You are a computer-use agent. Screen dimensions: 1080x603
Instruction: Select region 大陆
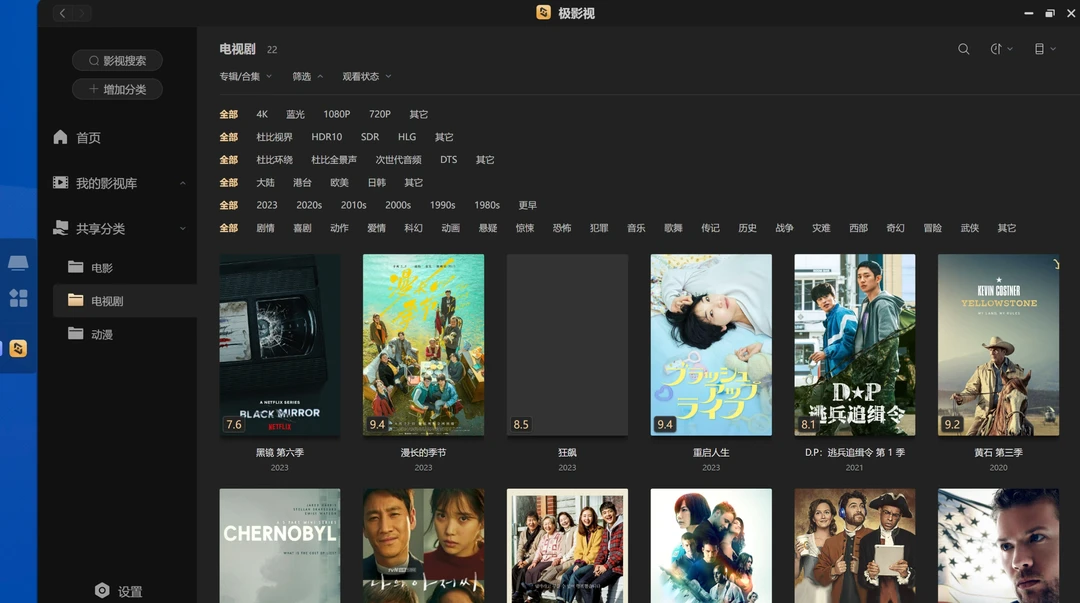[x=265, y=183]
